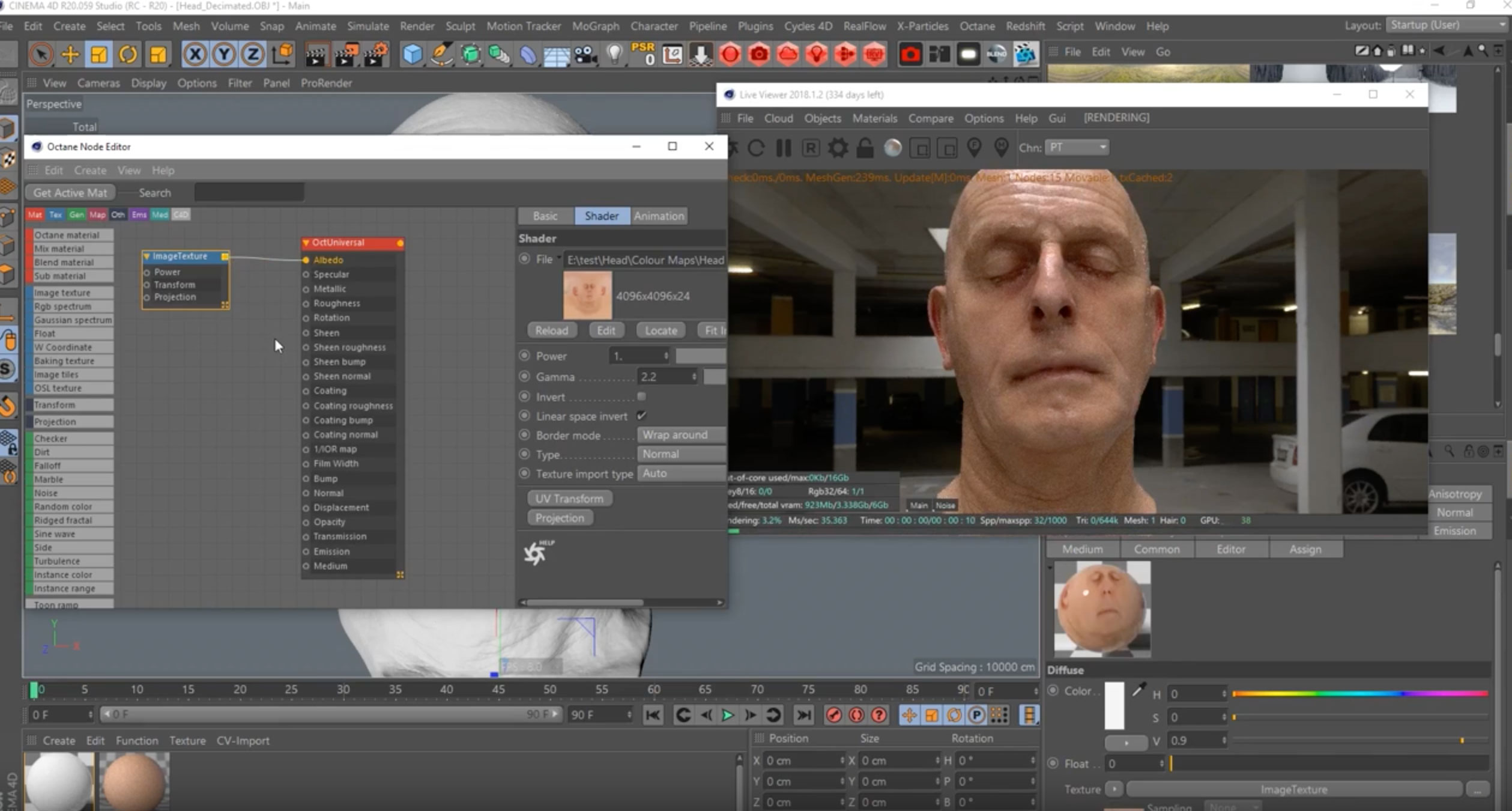The height and width of the screenshot is (811, 1512).
Task: Toggle the Tex filter tag in the node editor
Action: pos(55,214)
